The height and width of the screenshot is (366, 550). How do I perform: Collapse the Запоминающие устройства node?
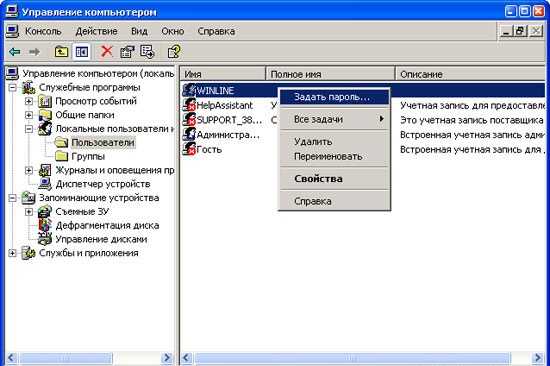point(12,198)
